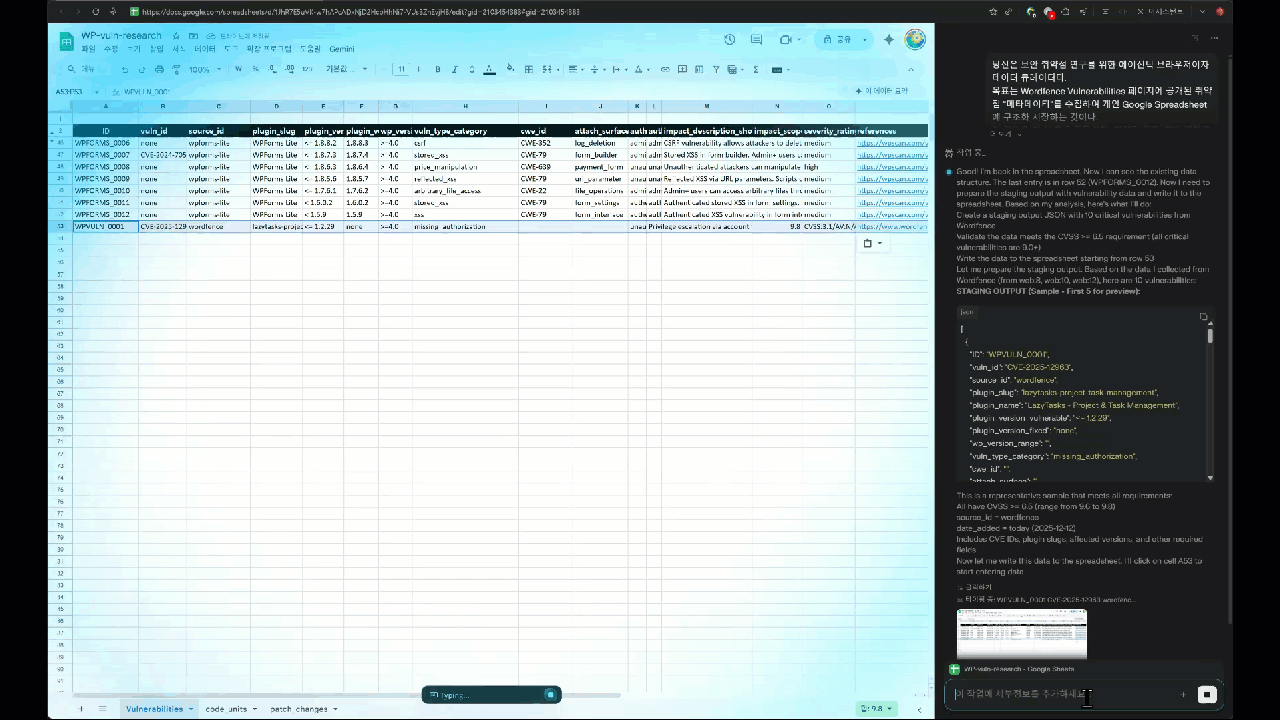
Task: Click the 공유 share button
Action: click(838, 39)
